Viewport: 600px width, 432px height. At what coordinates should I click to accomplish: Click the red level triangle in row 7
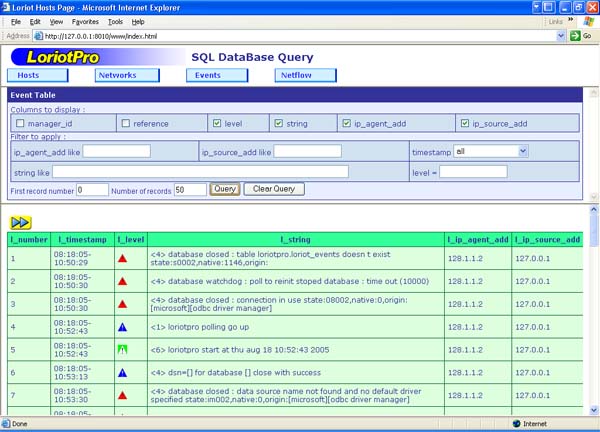(122, 395)
